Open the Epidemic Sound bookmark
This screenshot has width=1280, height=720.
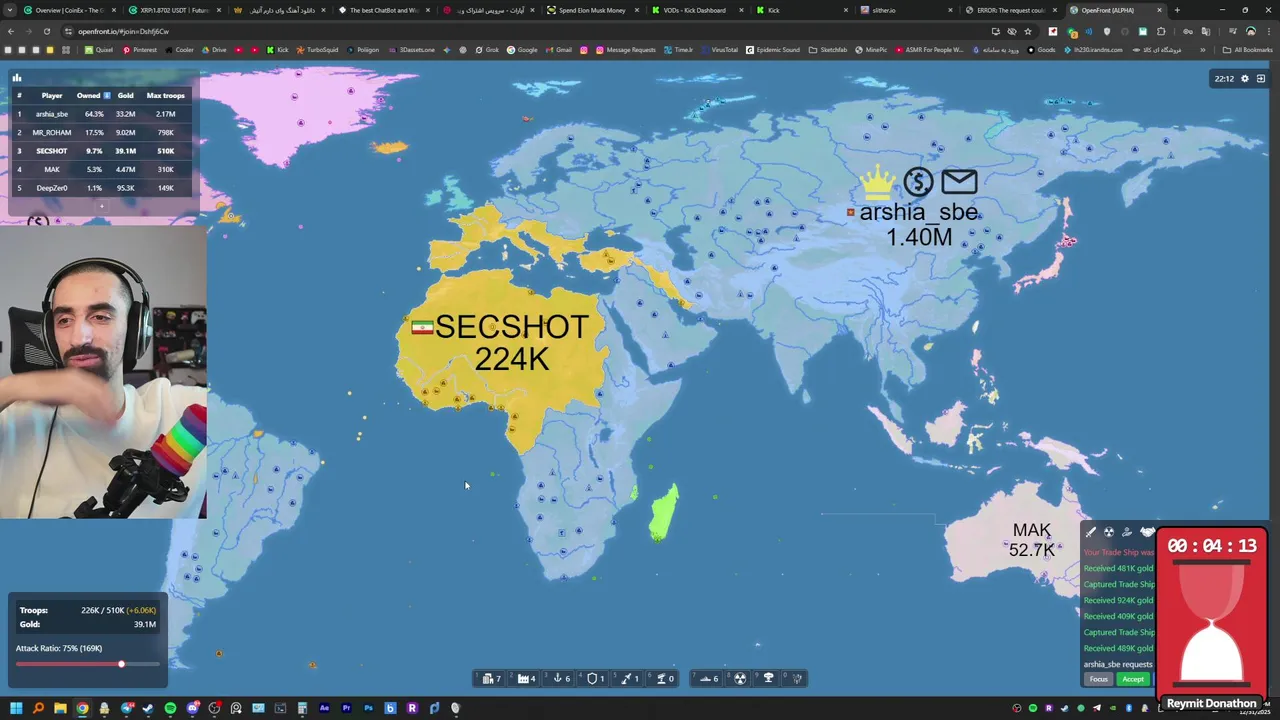773,50
